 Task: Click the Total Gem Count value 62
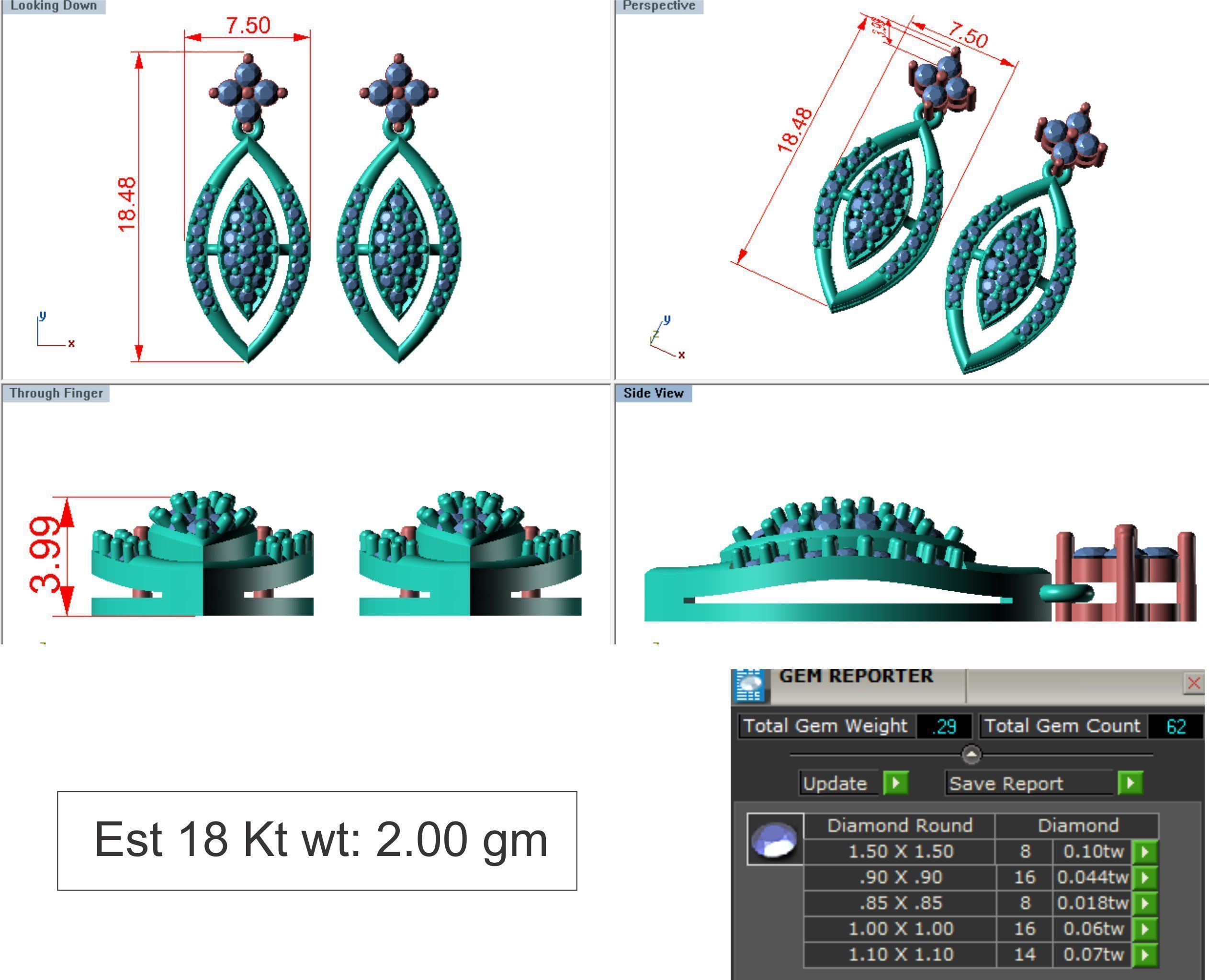[x=1176, y=726]
